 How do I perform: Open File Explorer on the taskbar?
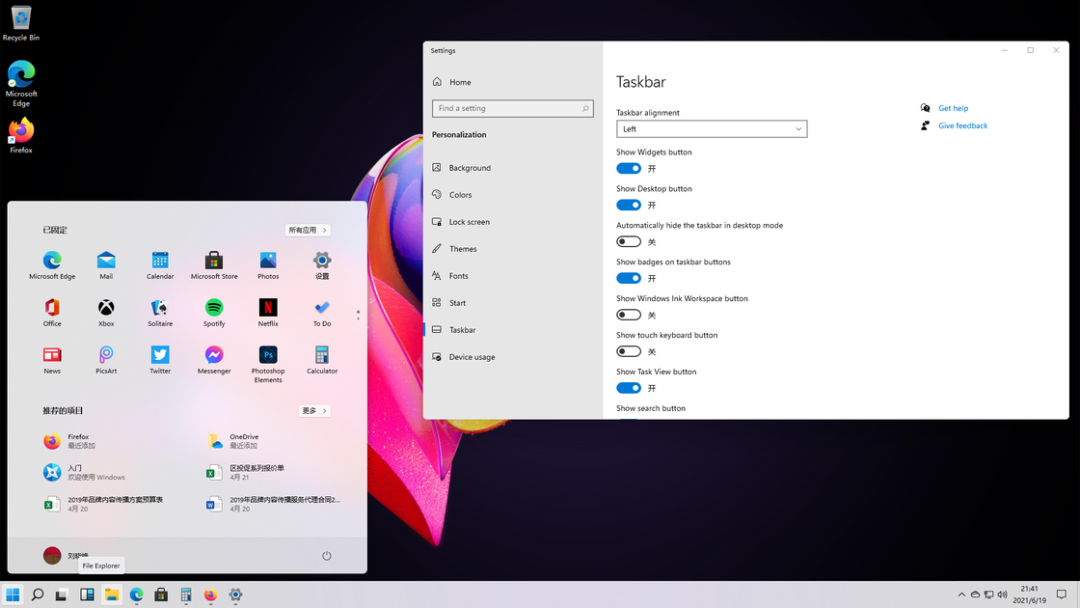[x=111, y=594]
